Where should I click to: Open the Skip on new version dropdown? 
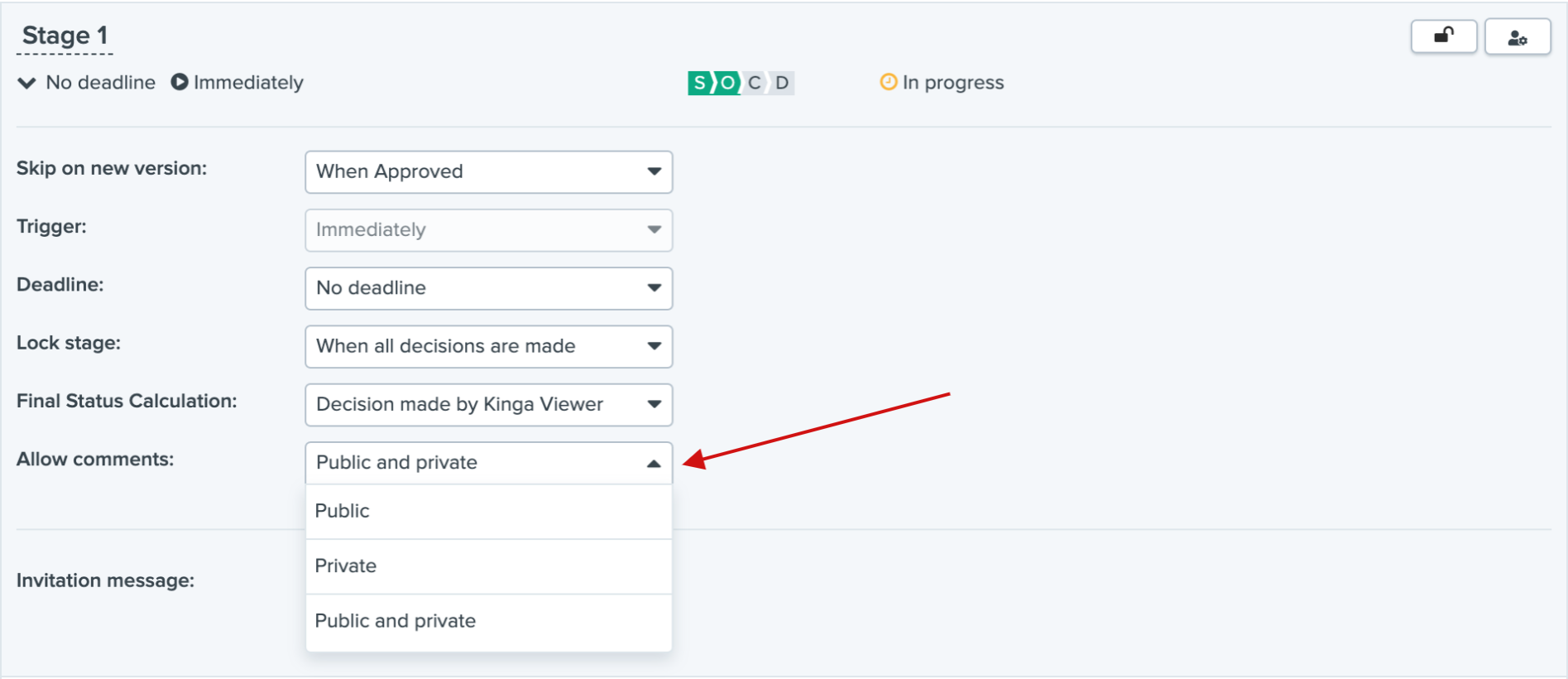tap(488, 172)
